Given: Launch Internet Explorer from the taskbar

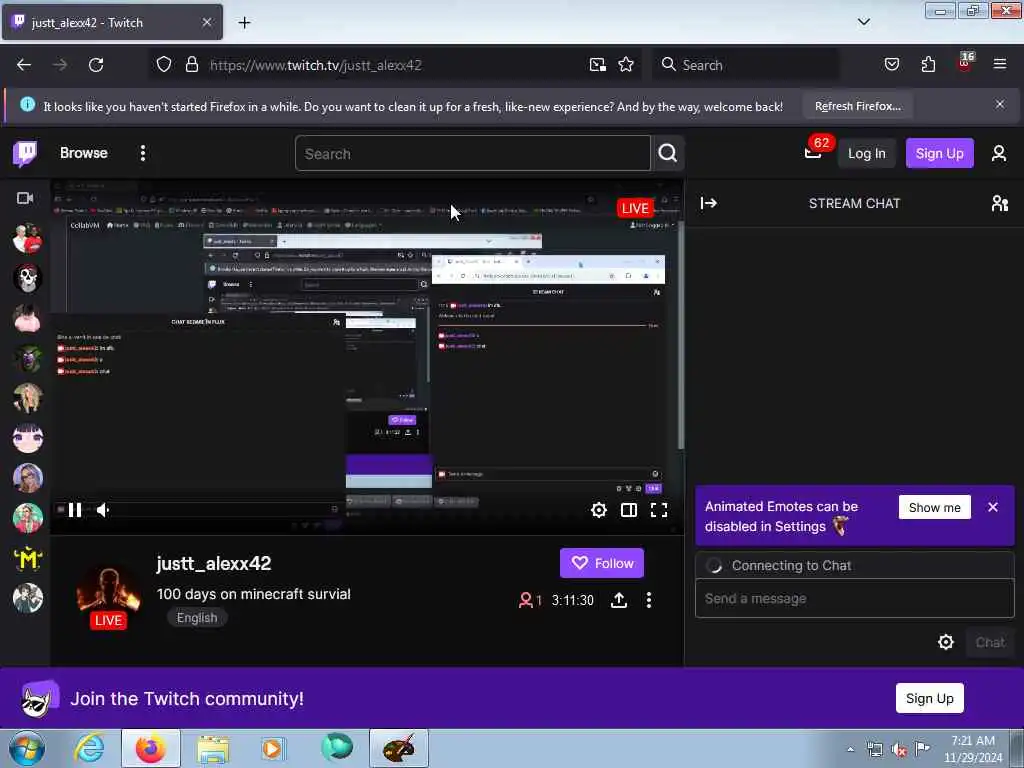Looking at the screenshot, I should tap(89, 748).
